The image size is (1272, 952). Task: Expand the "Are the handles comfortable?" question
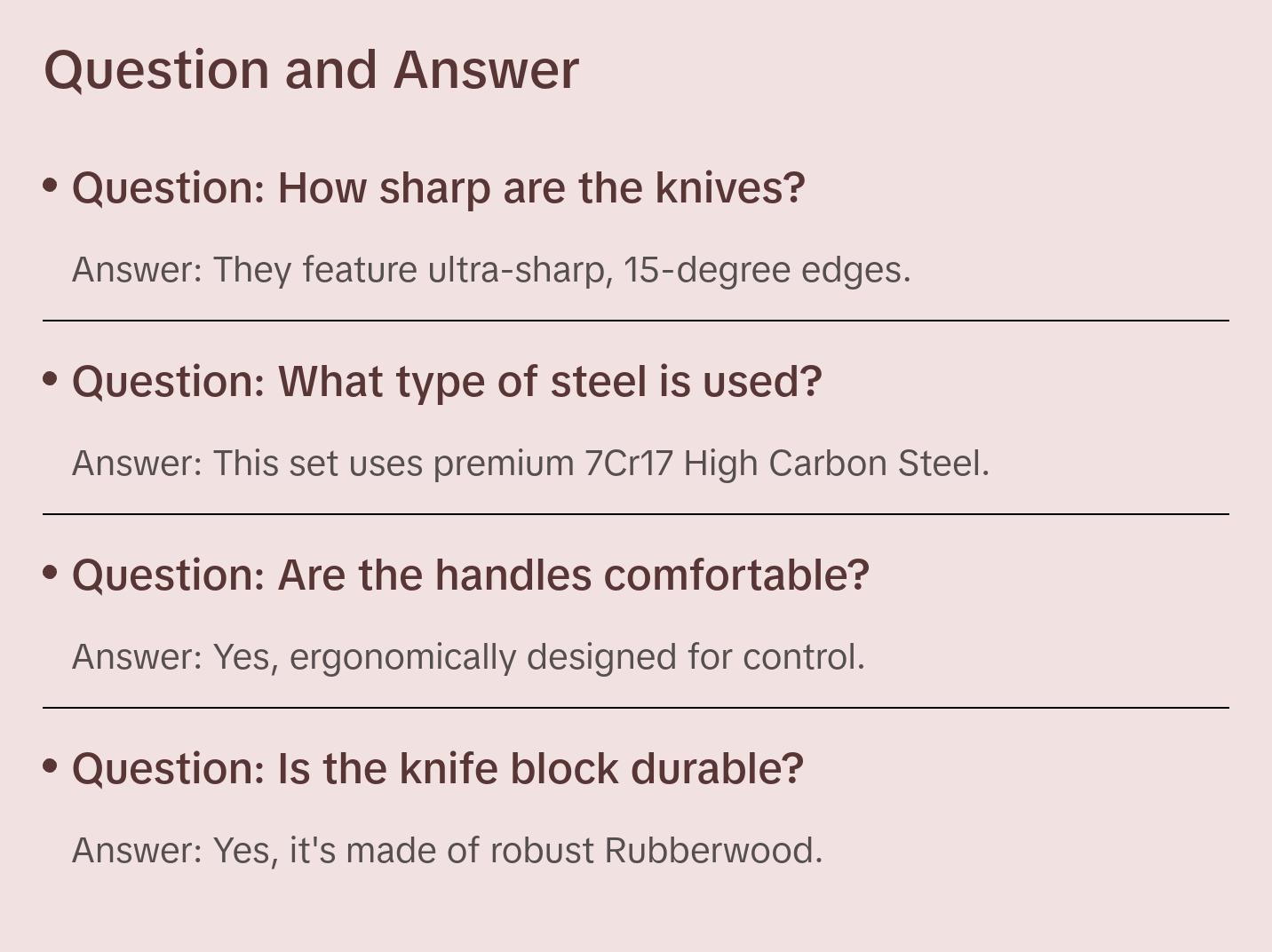click(x=470, y=575)
